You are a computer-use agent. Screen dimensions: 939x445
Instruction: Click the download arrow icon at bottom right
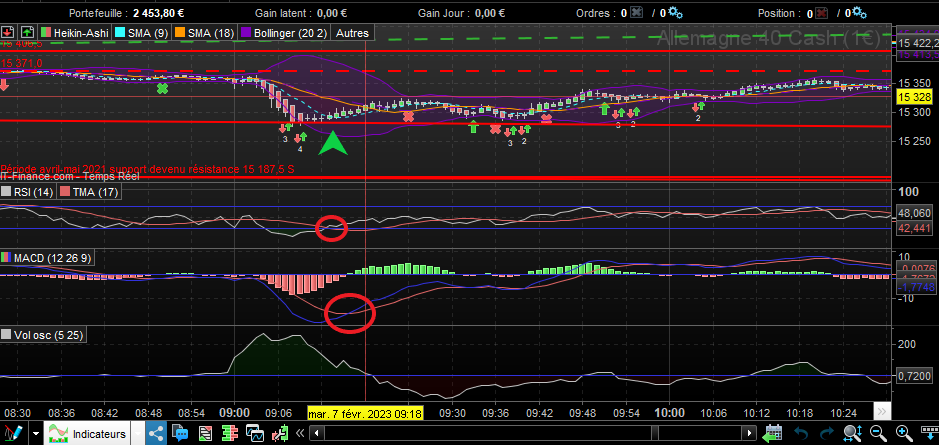point(928,433)
